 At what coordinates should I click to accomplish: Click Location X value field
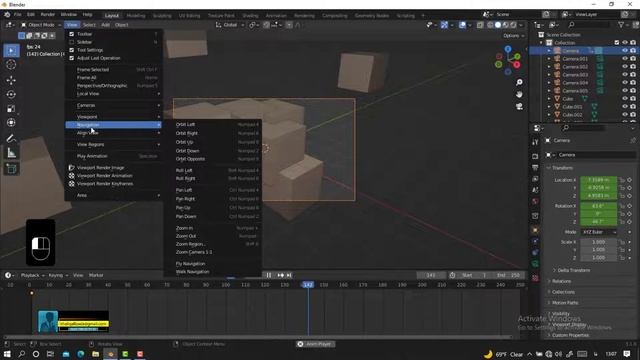(598, 180)
